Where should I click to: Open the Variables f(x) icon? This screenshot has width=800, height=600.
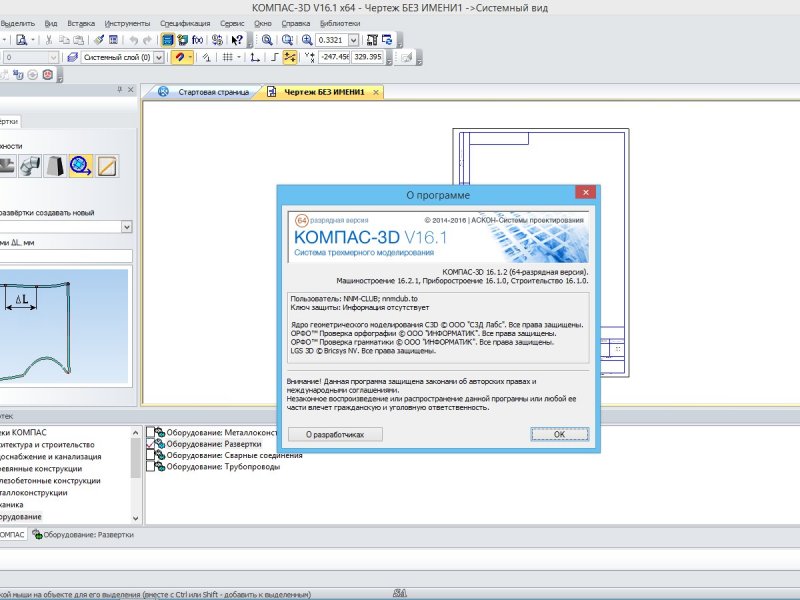pyautogui.click(x=197, y=40)
